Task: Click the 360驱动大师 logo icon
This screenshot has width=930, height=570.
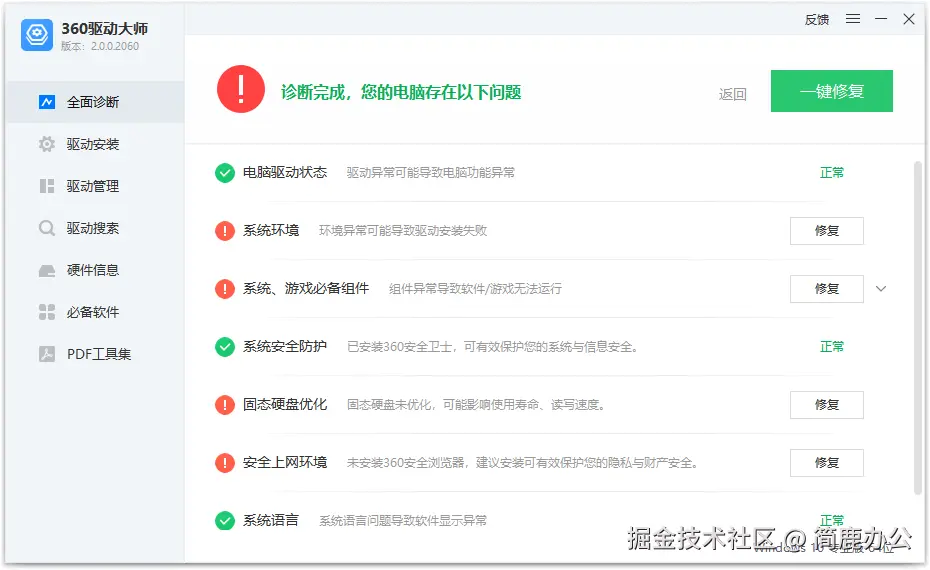Action: point(37,35)
